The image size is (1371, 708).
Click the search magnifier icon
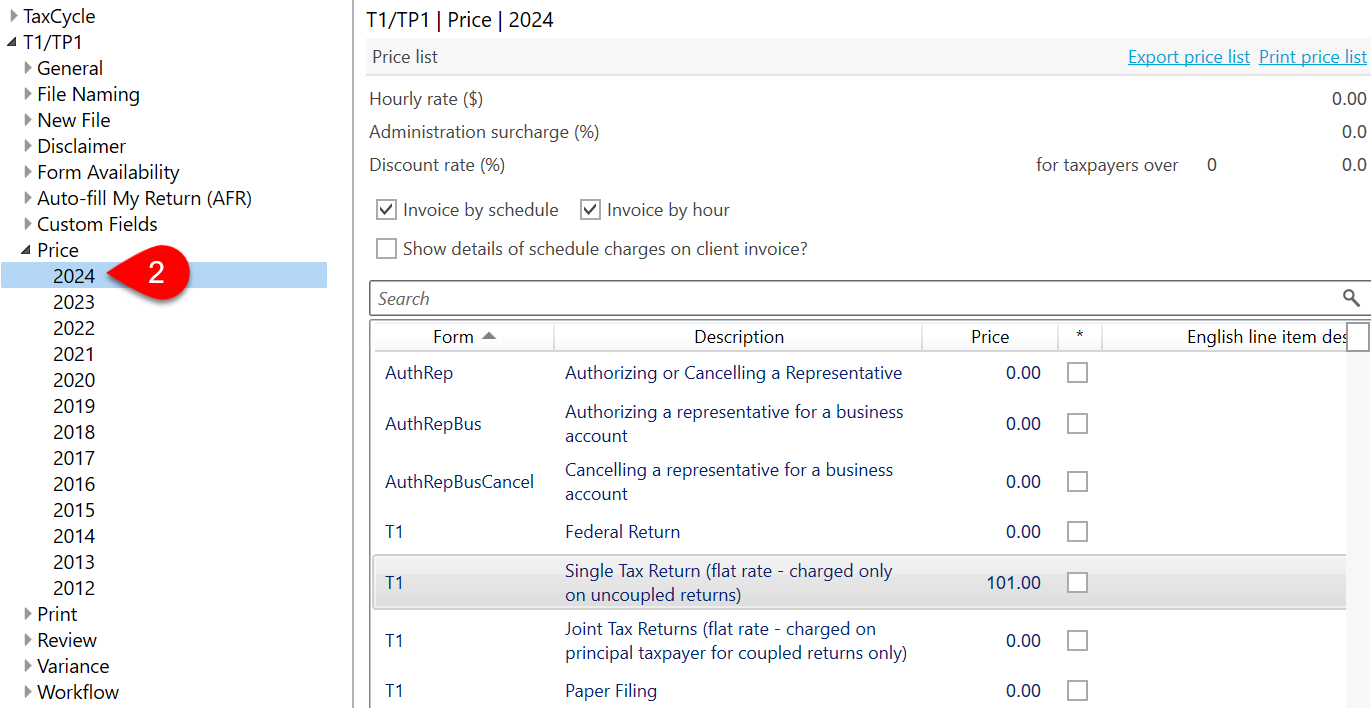point(1351,298)
